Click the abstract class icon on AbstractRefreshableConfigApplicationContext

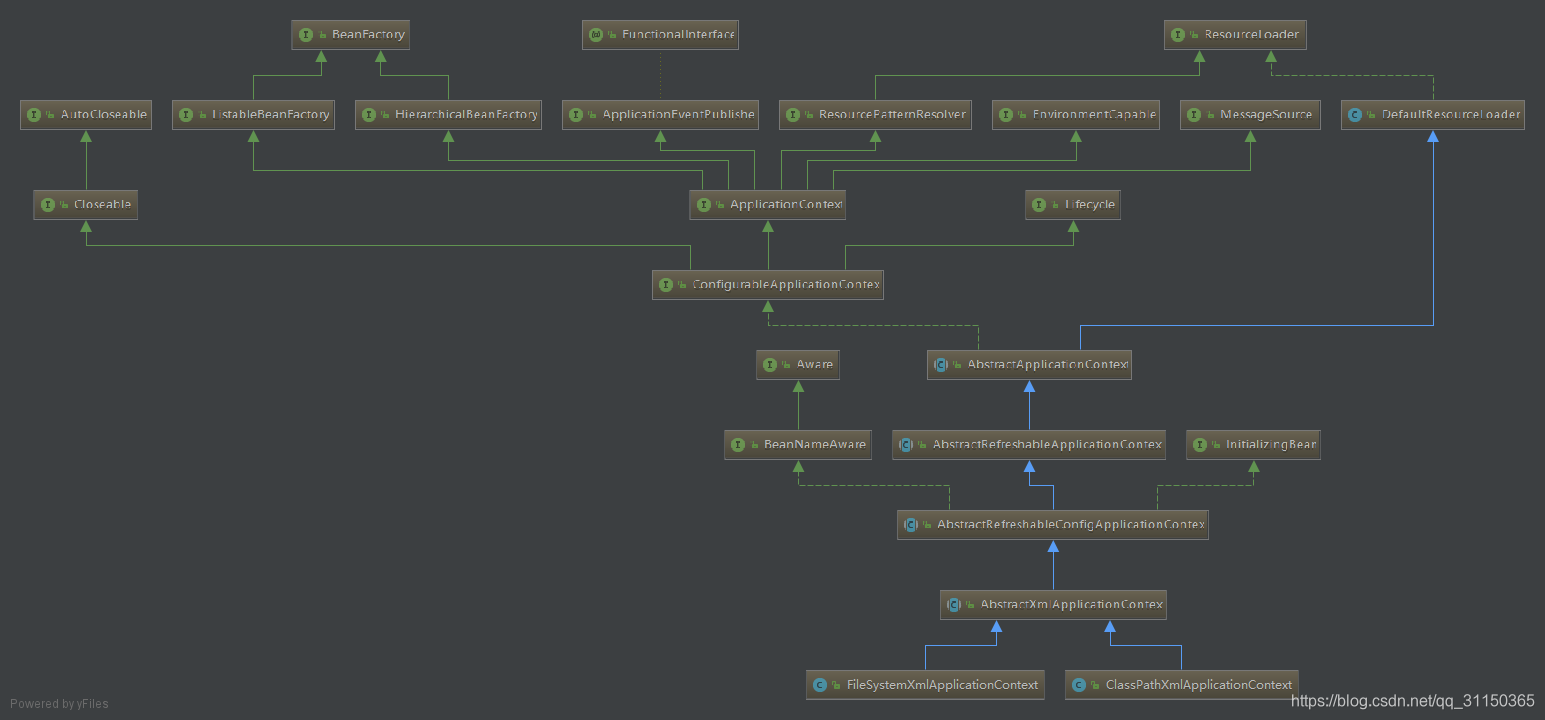point(911,525)
